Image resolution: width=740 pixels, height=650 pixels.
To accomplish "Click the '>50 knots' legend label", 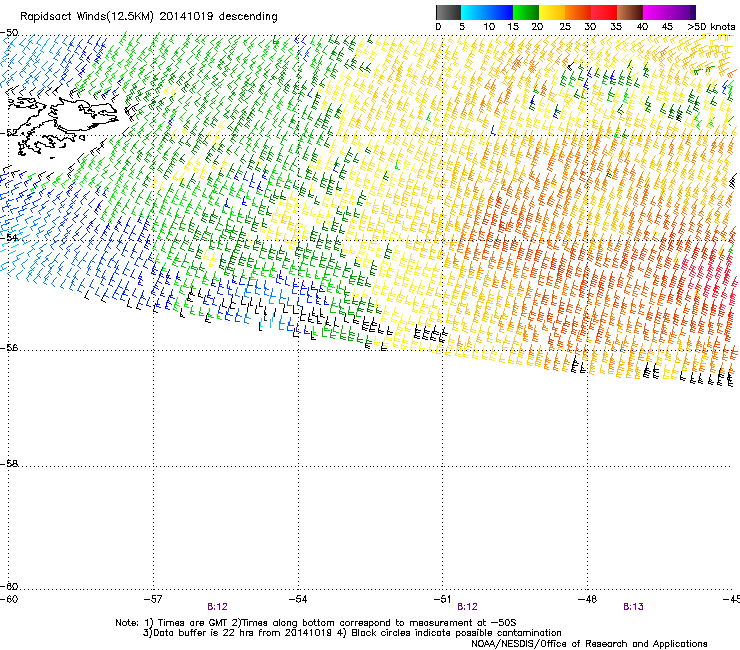I will [711, 27].
